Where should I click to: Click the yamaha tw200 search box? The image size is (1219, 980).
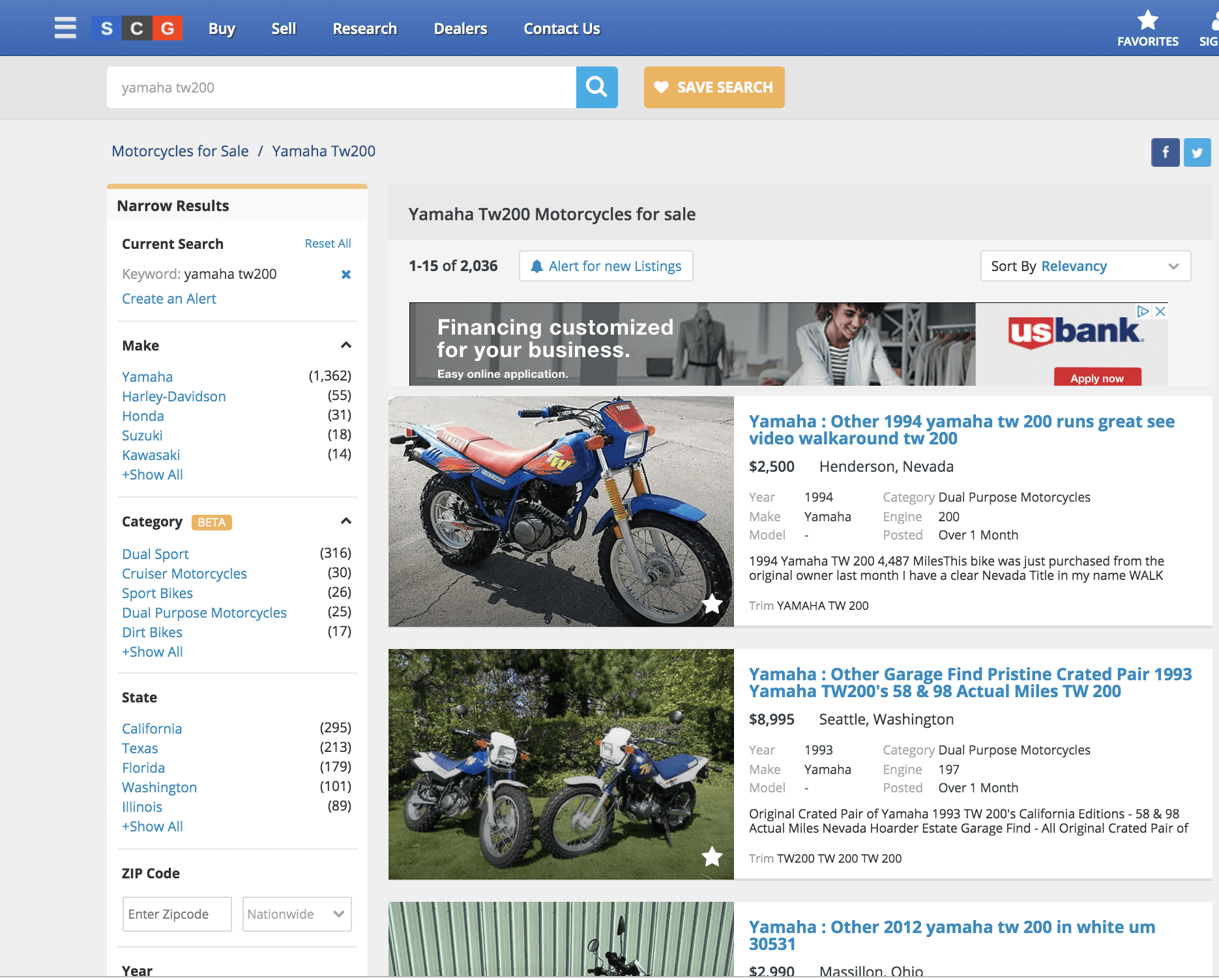tap(342, 87)
